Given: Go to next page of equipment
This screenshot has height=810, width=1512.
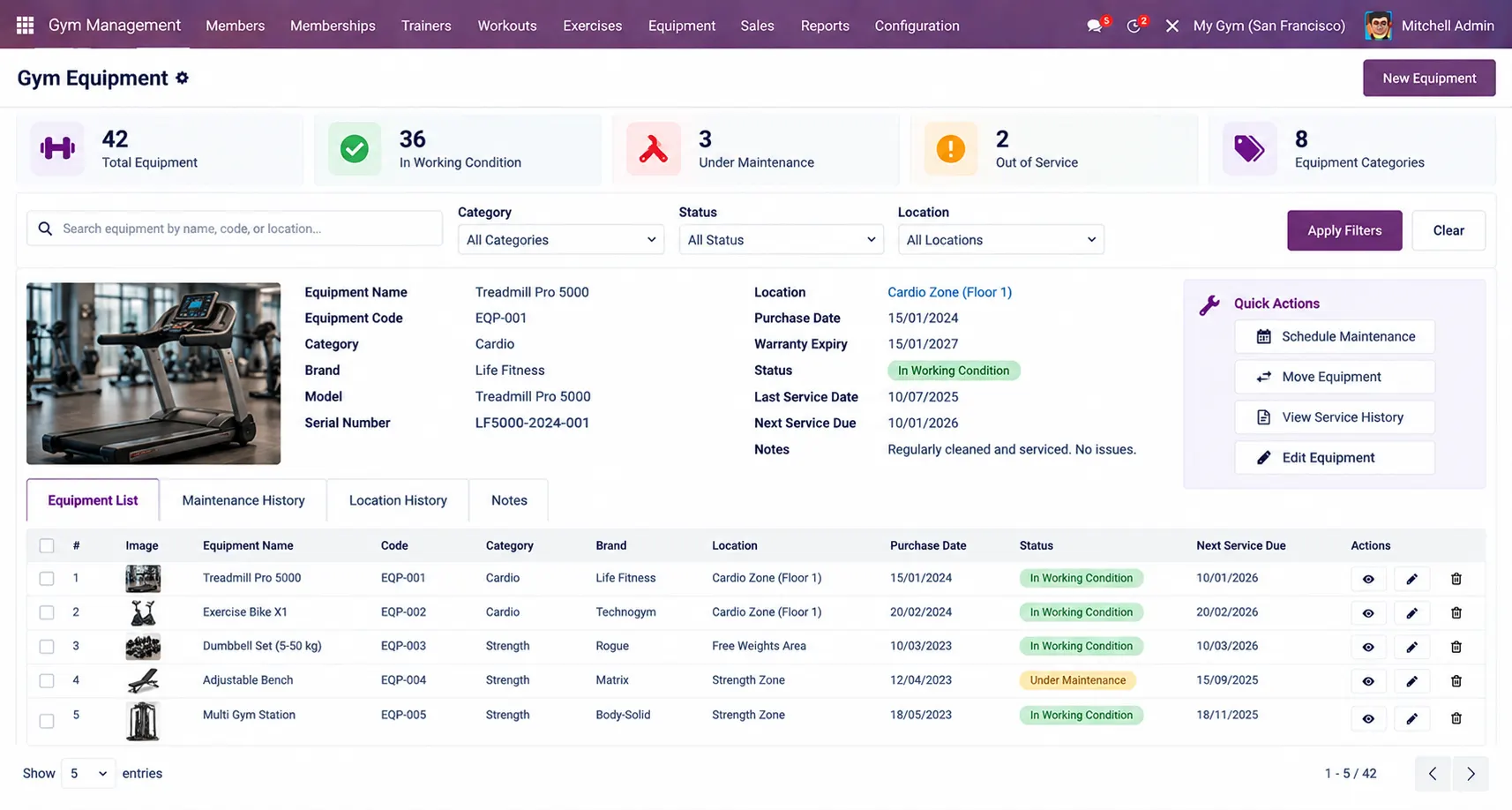Looking at the screenshot, I should click(1471, 774).
